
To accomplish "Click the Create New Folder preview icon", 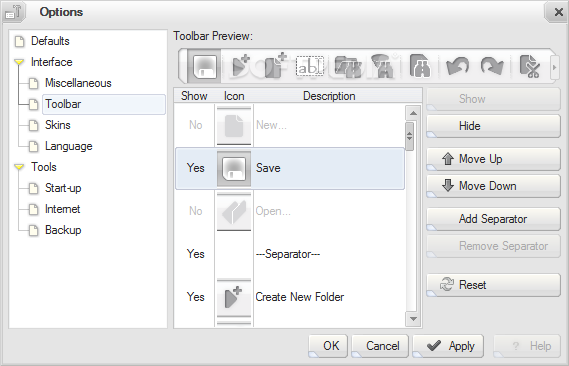I will coord(240,66).
